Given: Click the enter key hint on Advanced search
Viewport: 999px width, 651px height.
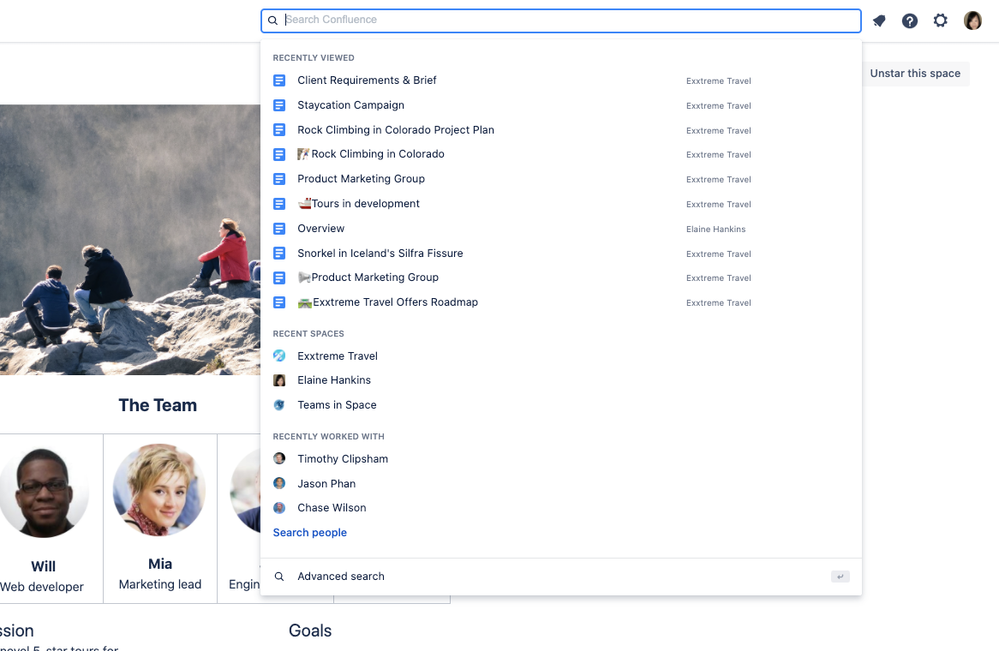Looking at the screenshot, I should click(x=840, y=576).
